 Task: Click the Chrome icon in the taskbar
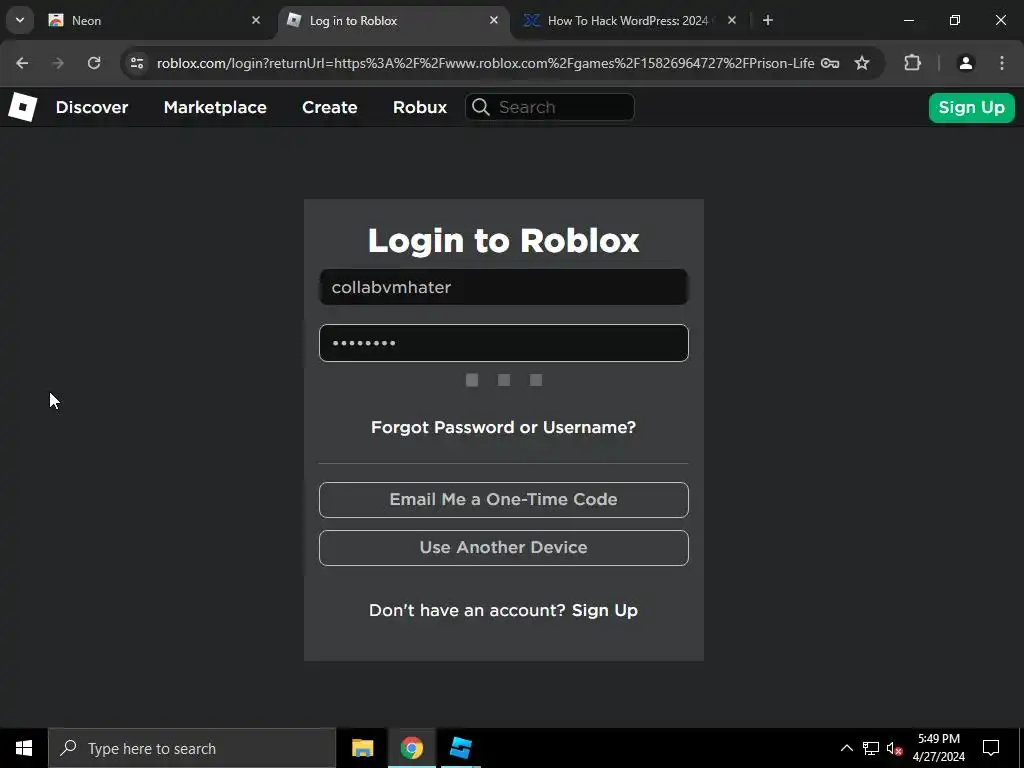pos(411,748)
